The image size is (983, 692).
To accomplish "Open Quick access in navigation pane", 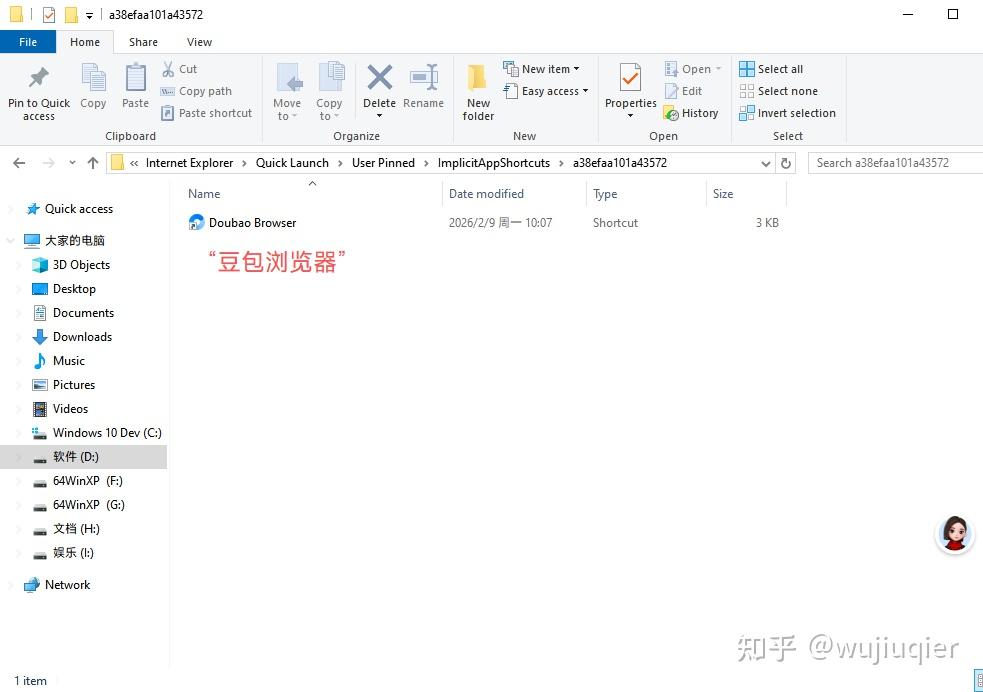I will pyautogui.click(x=78, y=209).
